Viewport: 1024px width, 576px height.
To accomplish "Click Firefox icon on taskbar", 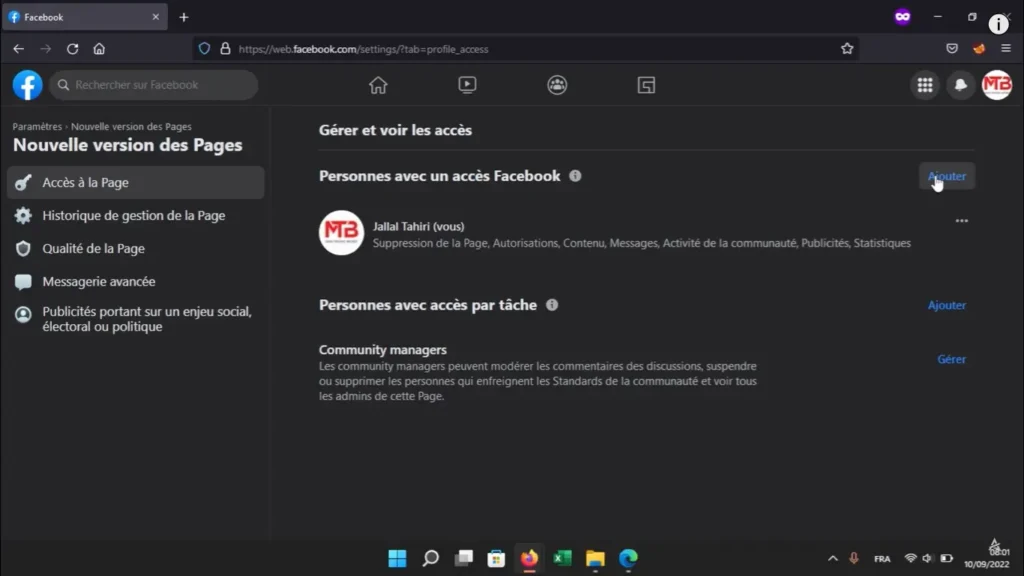I will coord(529,558).
